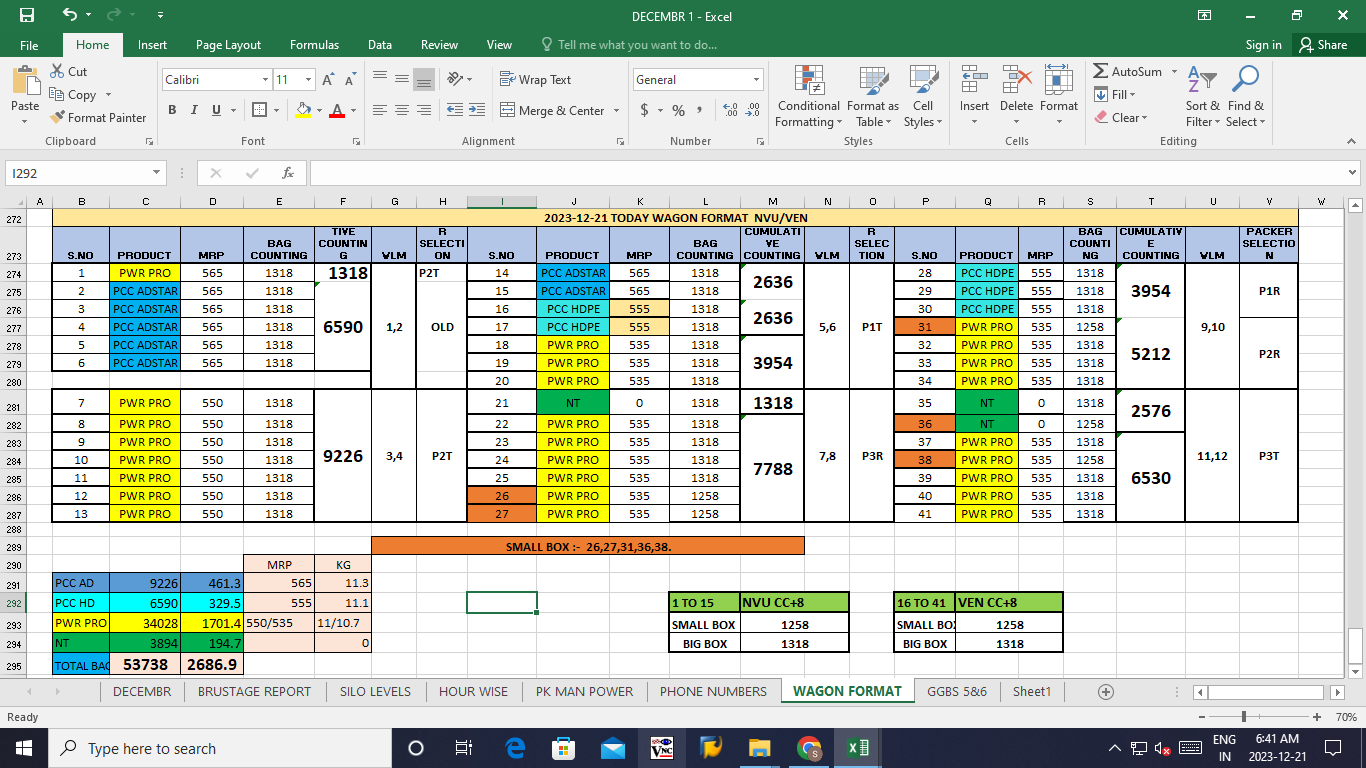
Task: Open Cell Styles gallery
Action: tap(923, 96)
